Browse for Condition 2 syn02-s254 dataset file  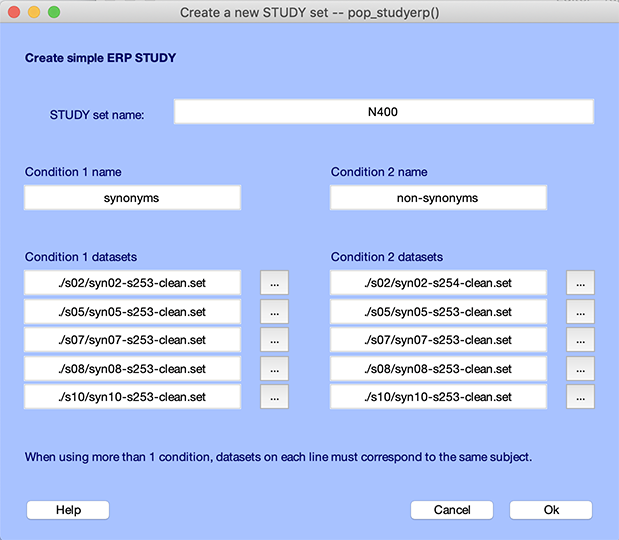580,283
